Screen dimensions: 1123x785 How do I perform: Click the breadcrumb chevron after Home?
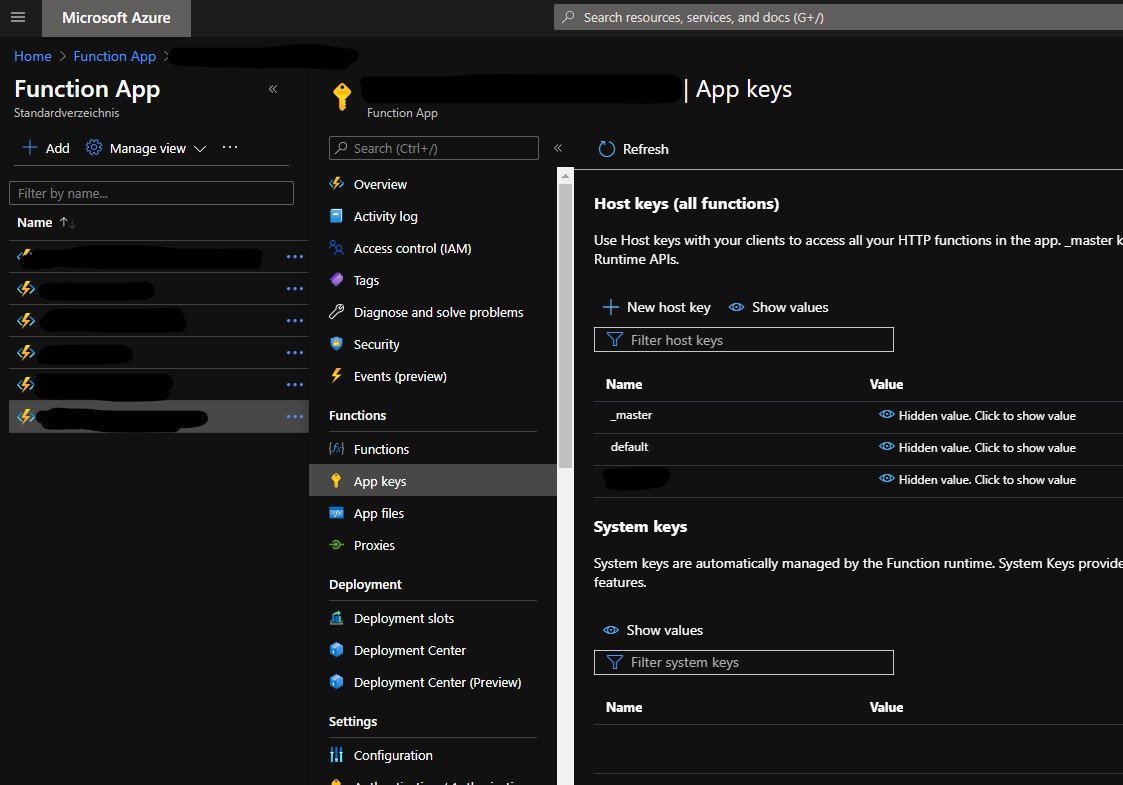[x=62, y=56]
